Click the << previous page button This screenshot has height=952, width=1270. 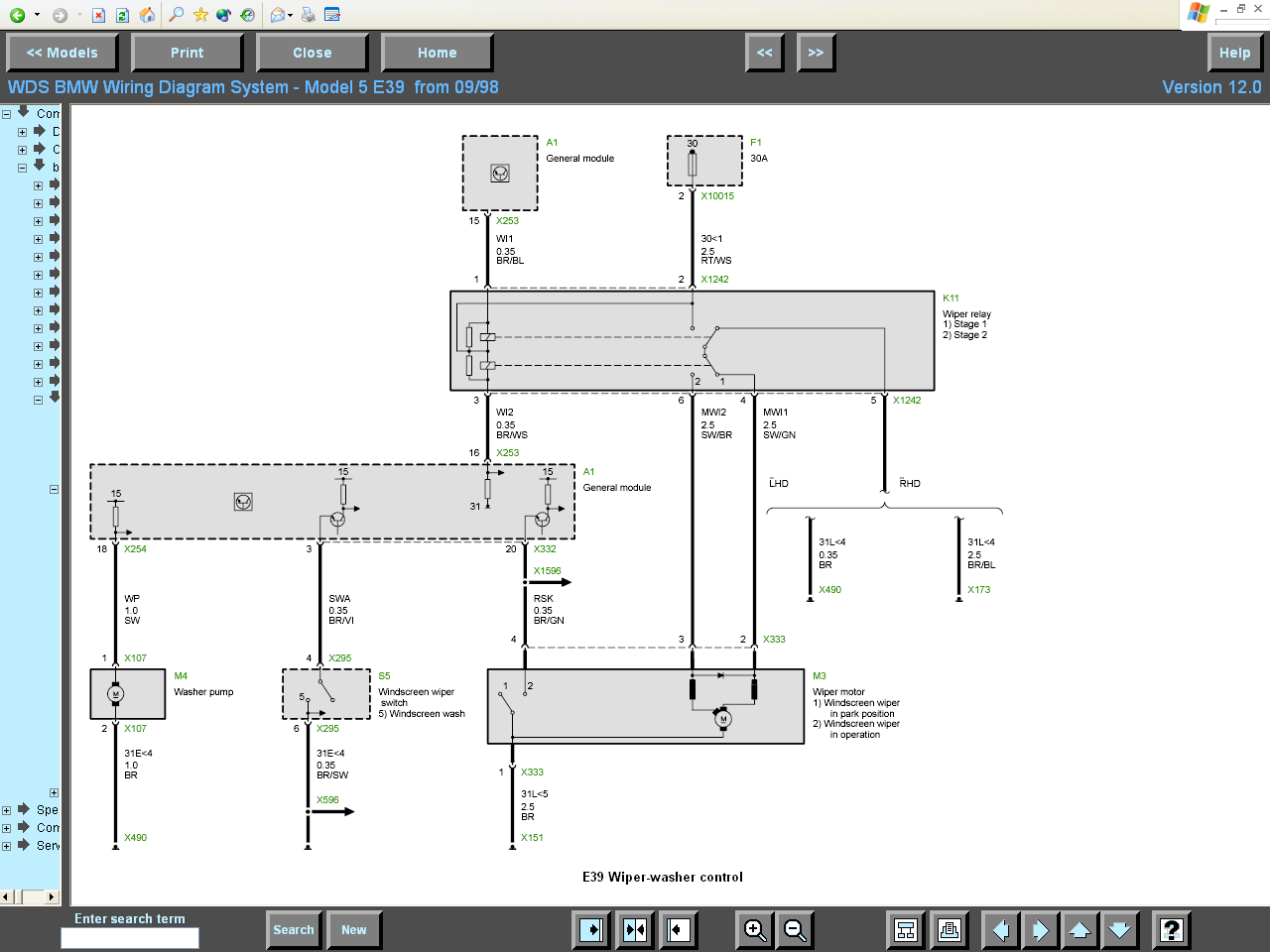click(x=764, y=53)
